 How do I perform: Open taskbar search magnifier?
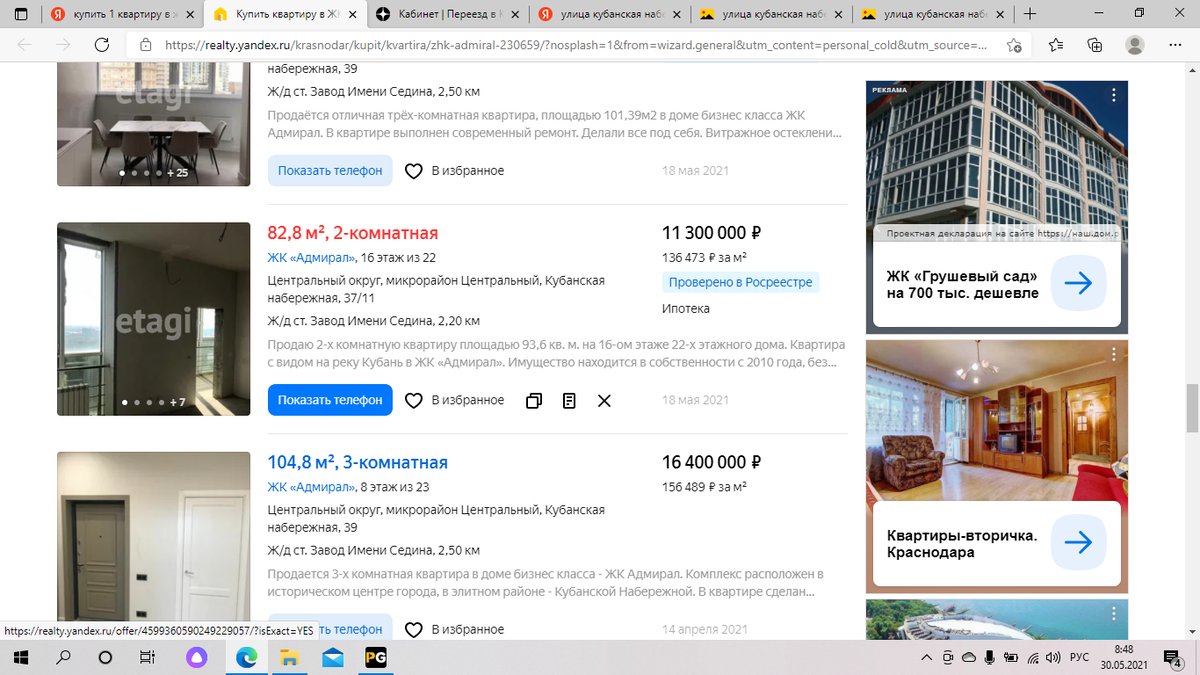[x=63, y=657]
